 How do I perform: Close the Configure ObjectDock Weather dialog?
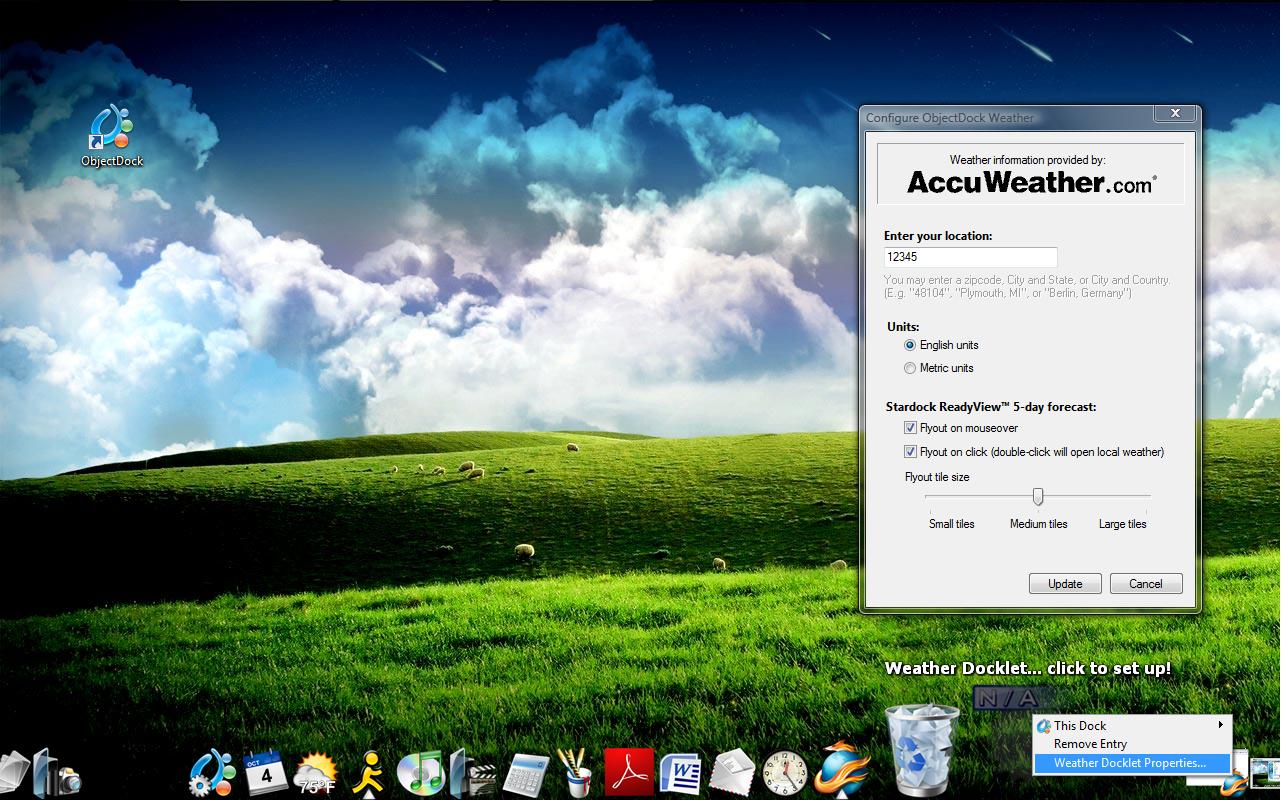click(1175, 114)
